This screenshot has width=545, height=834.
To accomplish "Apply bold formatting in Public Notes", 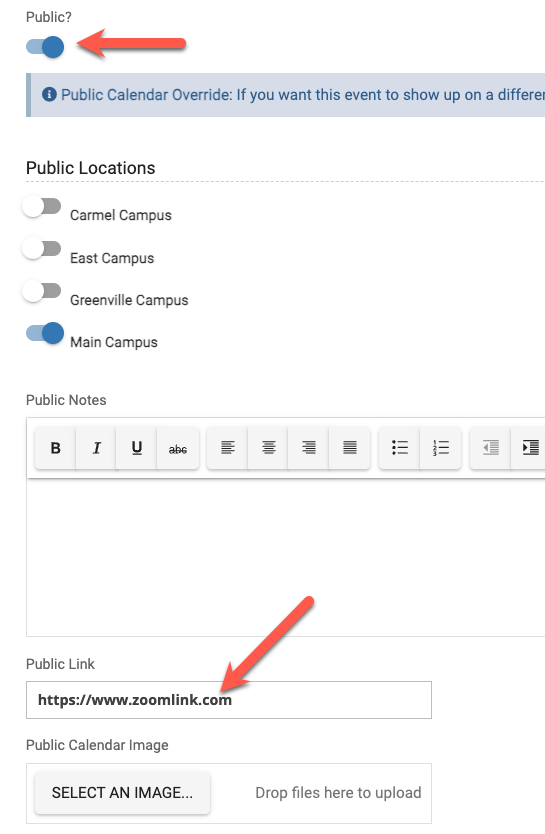I will tap(55, 448).
